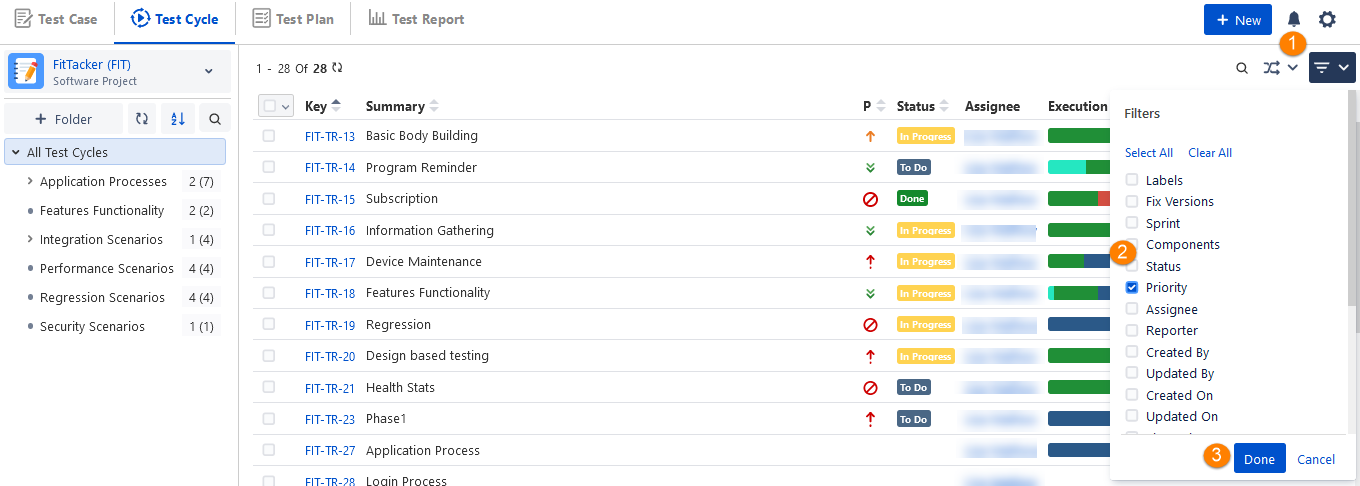This screenshot has height=486, width=1360.
Task: Check the Created By filter checkbox
Action: [x=1132, y=352]
